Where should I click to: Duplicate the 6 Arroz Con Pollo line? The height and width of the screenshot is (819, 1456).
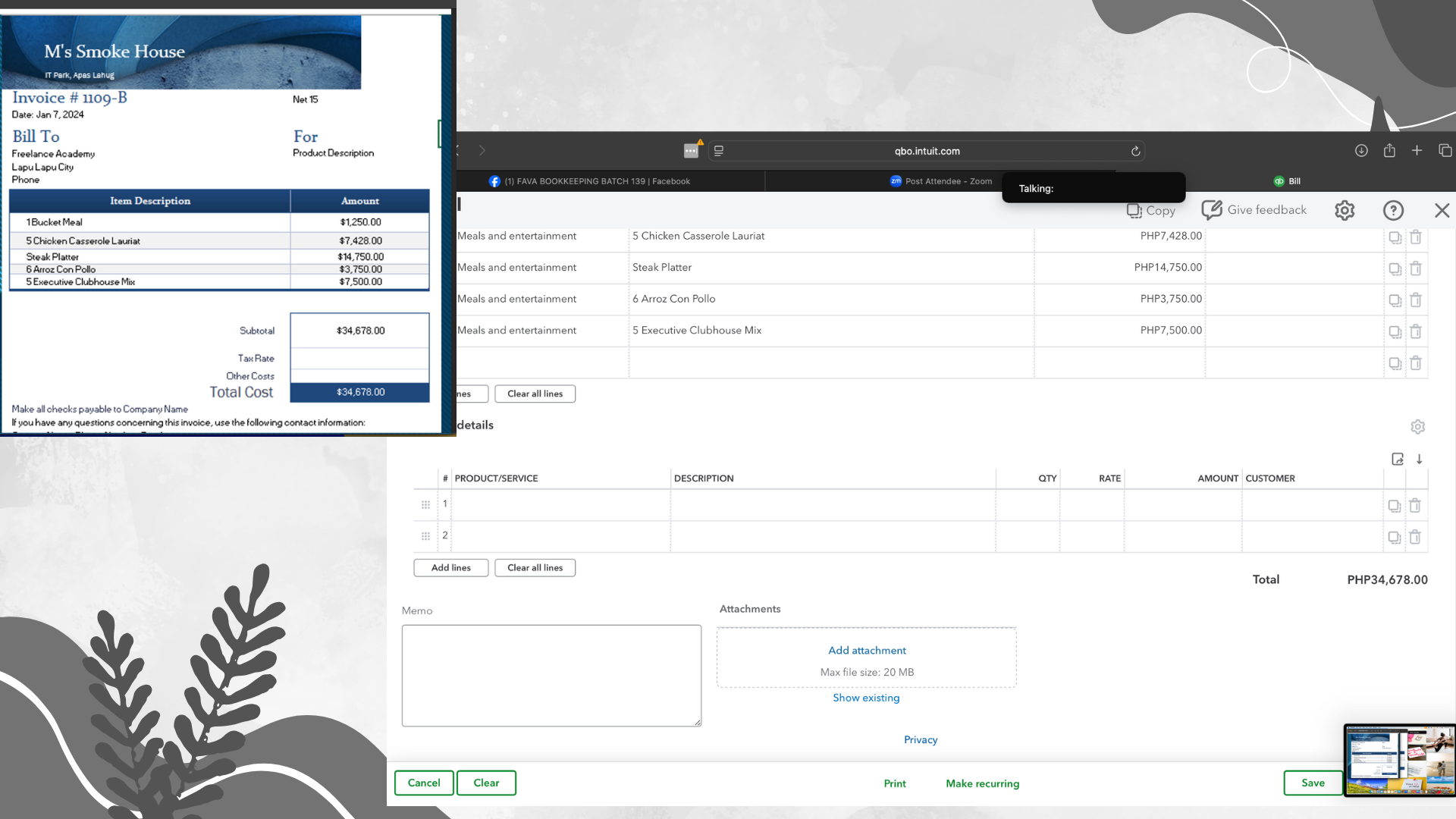(x=1395, y=300)
